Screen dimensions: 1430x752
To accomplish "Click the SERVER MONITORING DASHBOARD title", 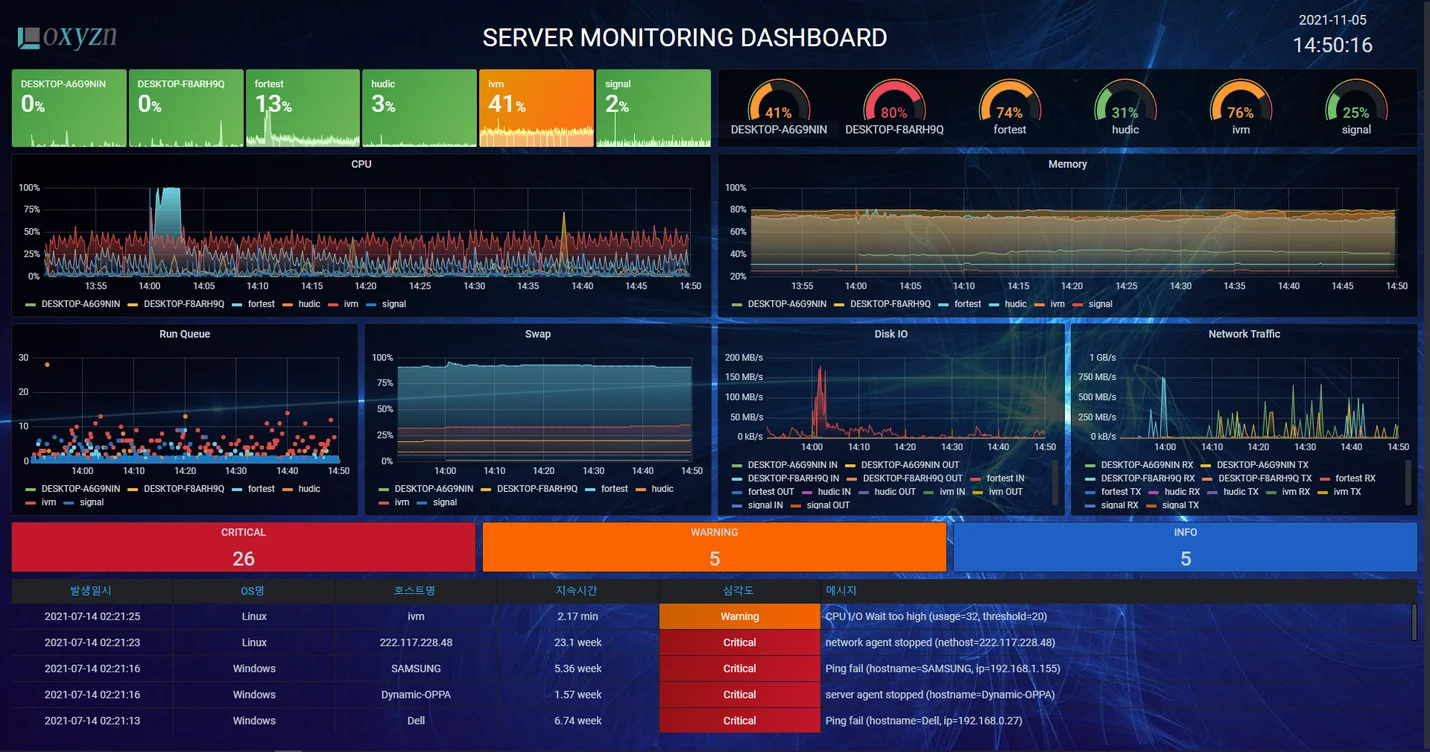I will point(685,38).
